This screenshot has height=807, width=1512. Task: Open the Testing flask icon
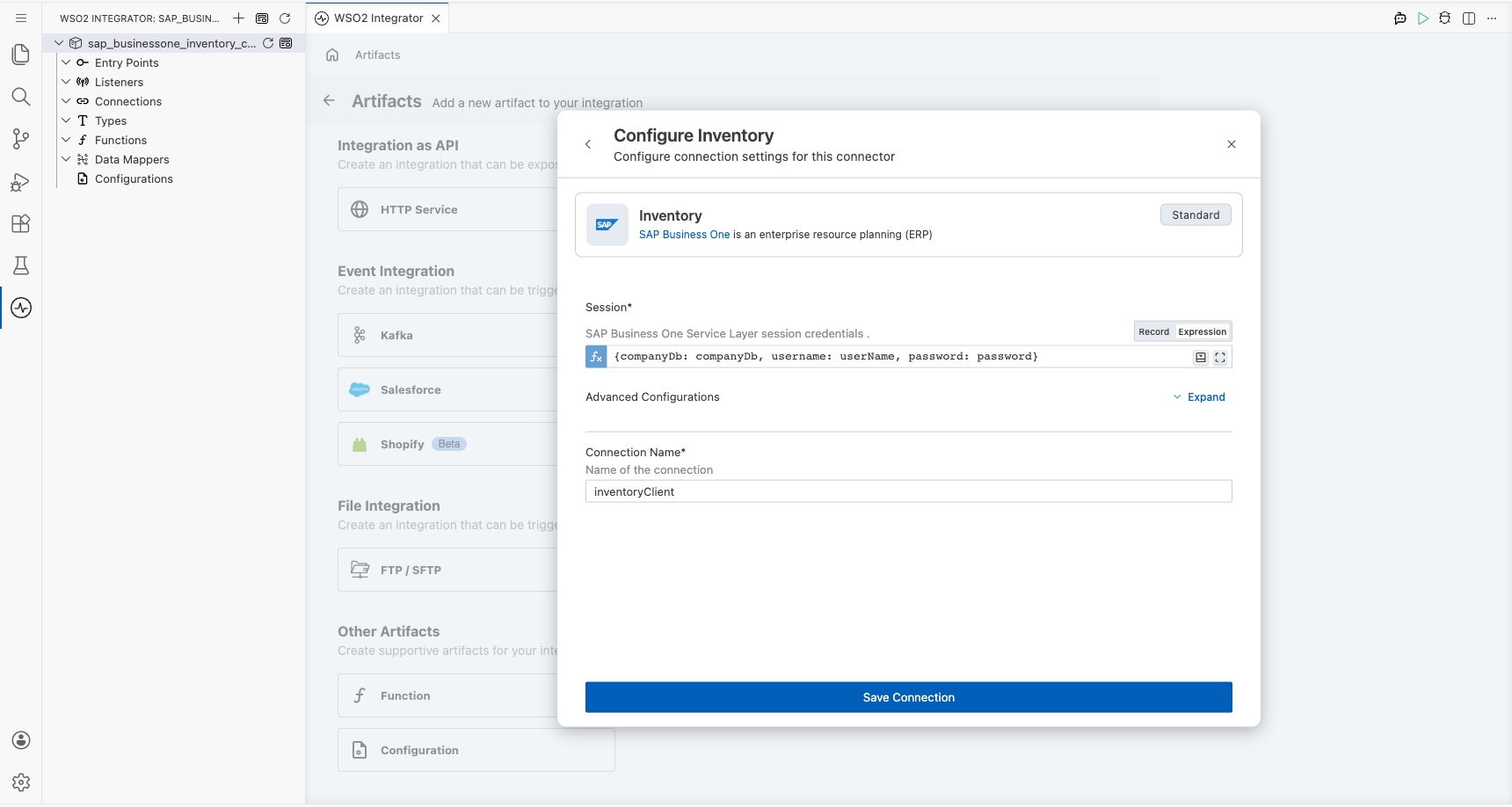point(21,265)
